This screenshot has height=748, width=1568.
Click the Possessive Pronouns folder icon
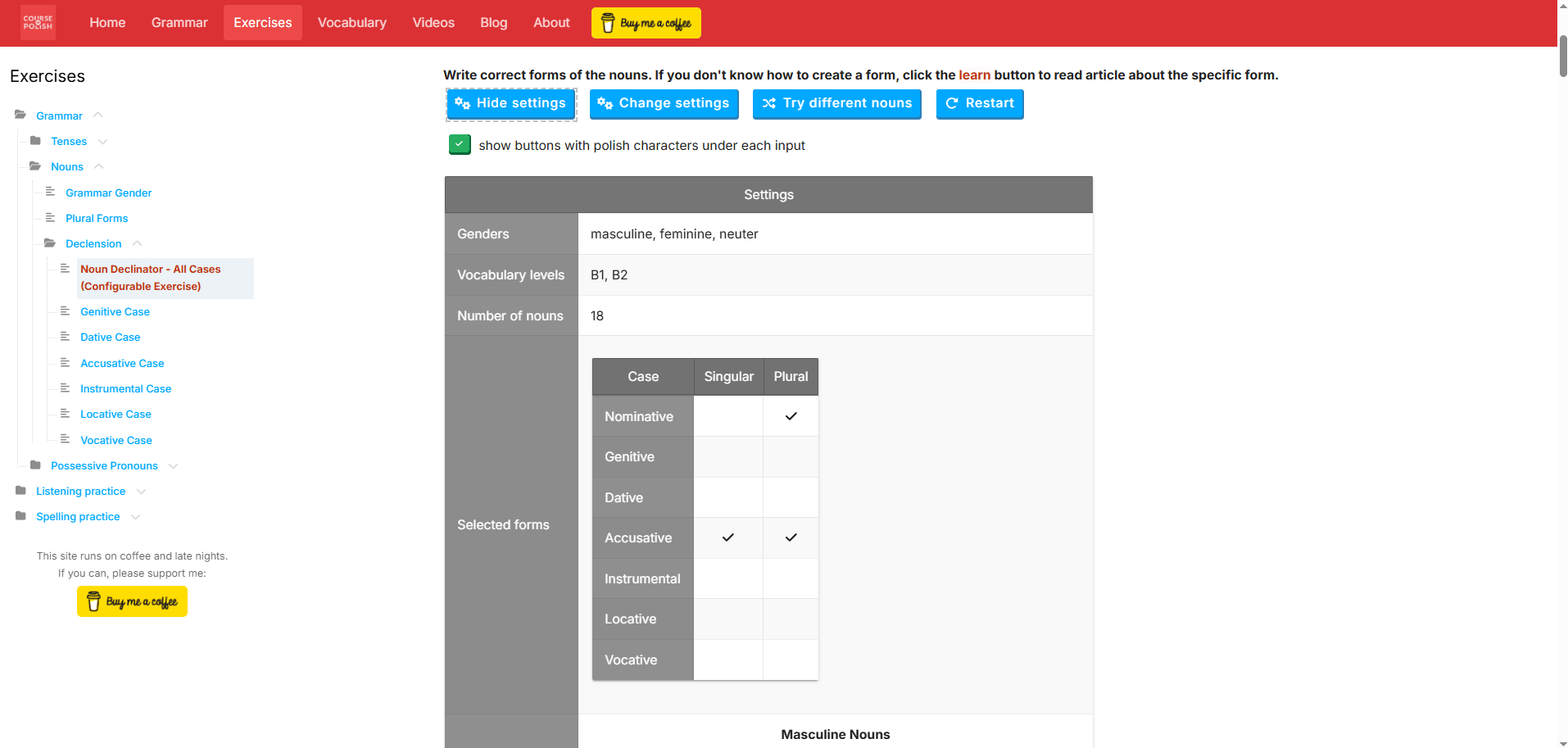[x=35, y=465]
